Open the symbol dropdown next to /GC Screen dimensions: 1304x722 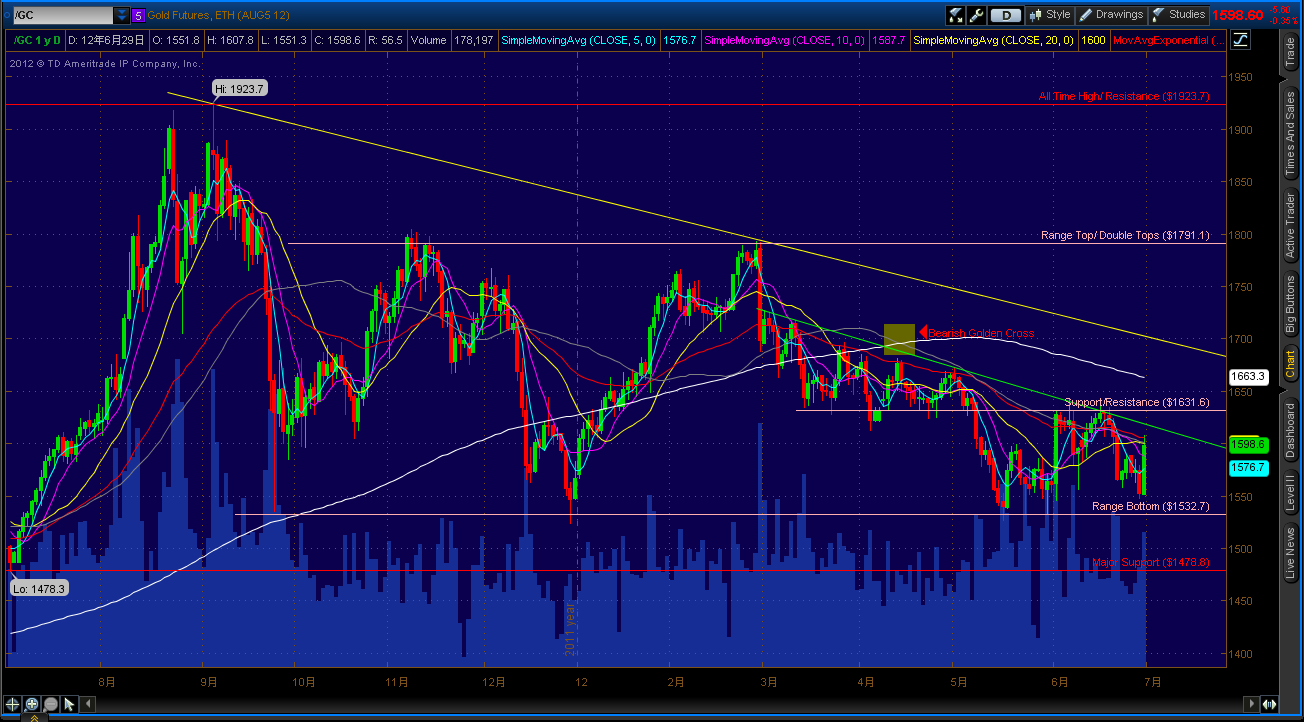click(x=122, y=16)
